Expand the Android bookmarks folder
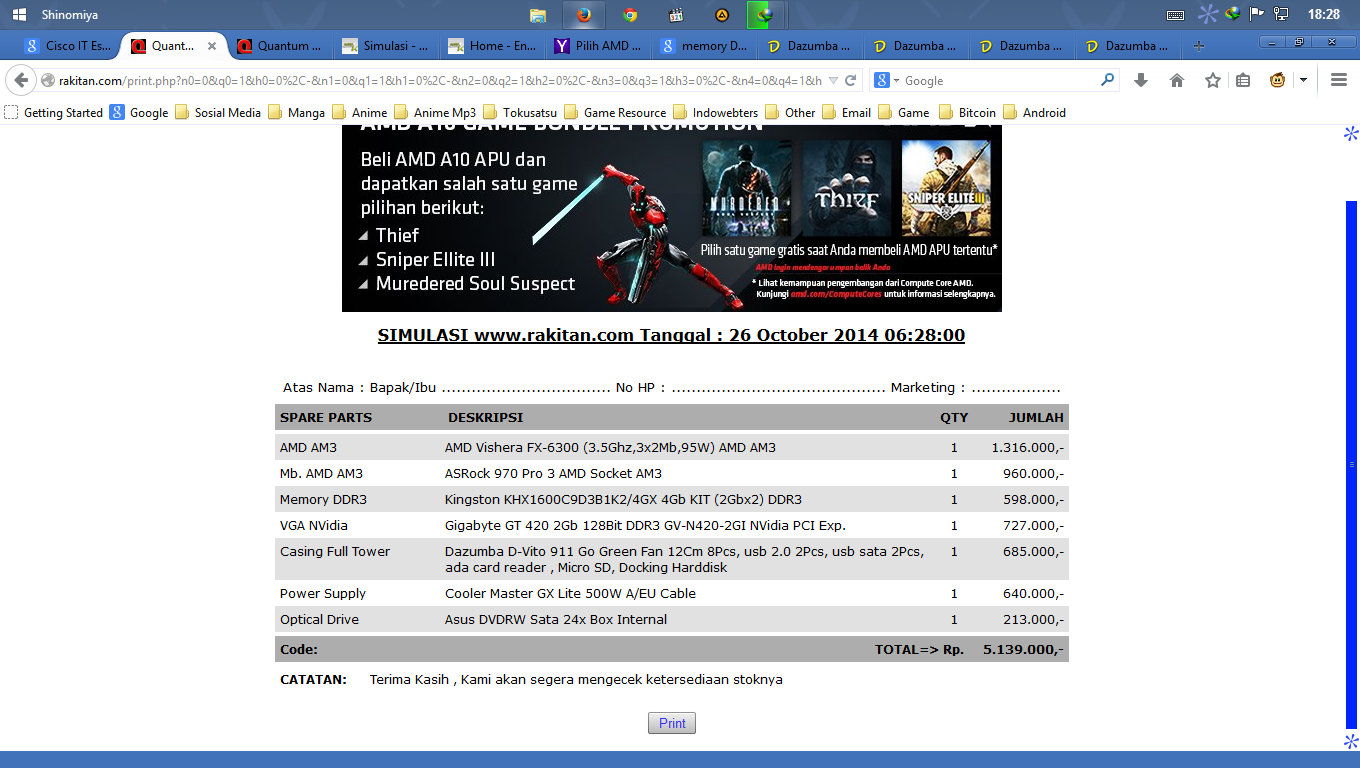This screenshot has width=1360, height=768. [1034, 113]
